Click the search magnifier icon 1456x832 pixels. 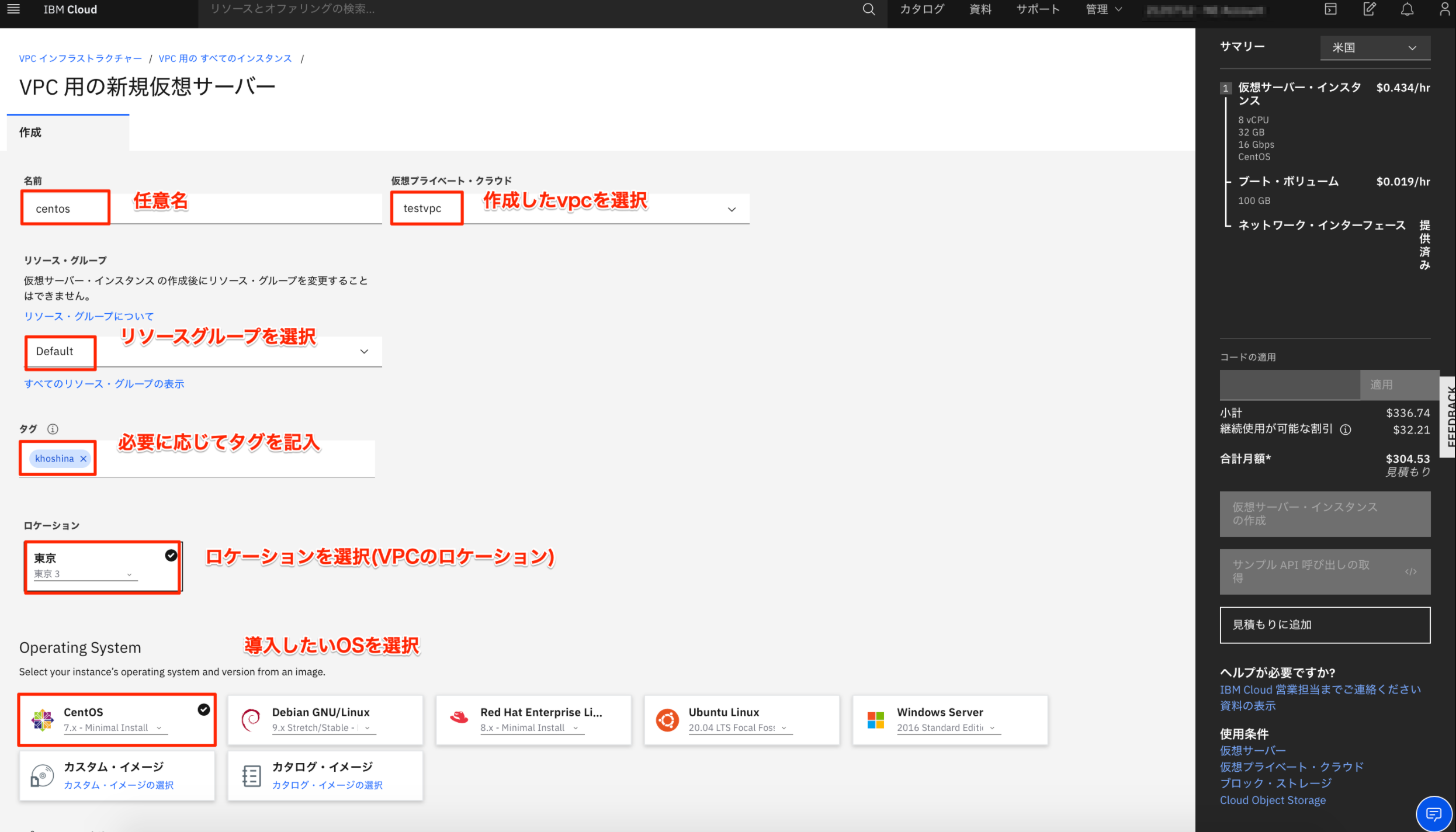point(868,9)
